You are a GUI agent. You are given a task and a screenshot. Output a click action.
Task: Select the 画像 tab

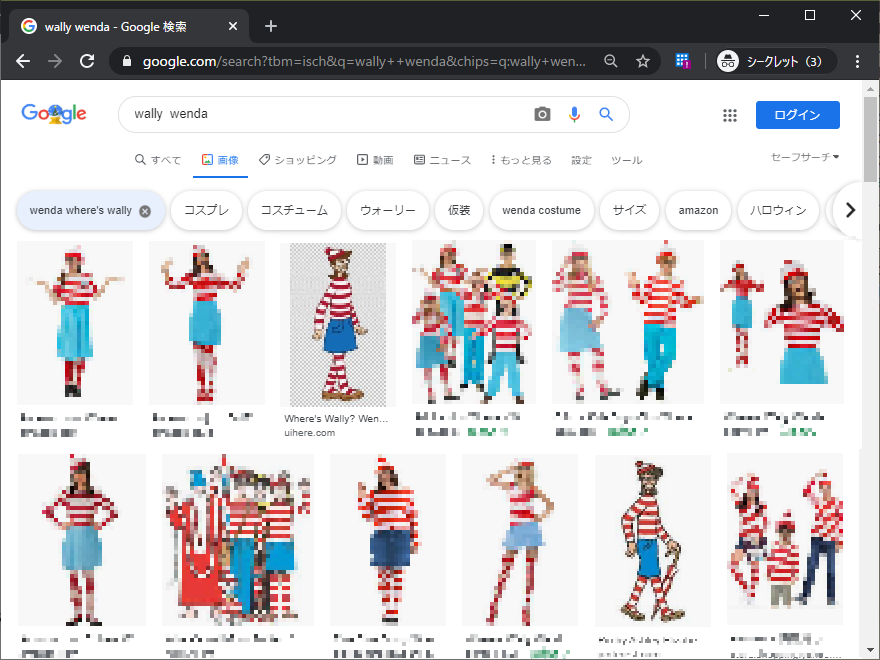pos(220,160)
